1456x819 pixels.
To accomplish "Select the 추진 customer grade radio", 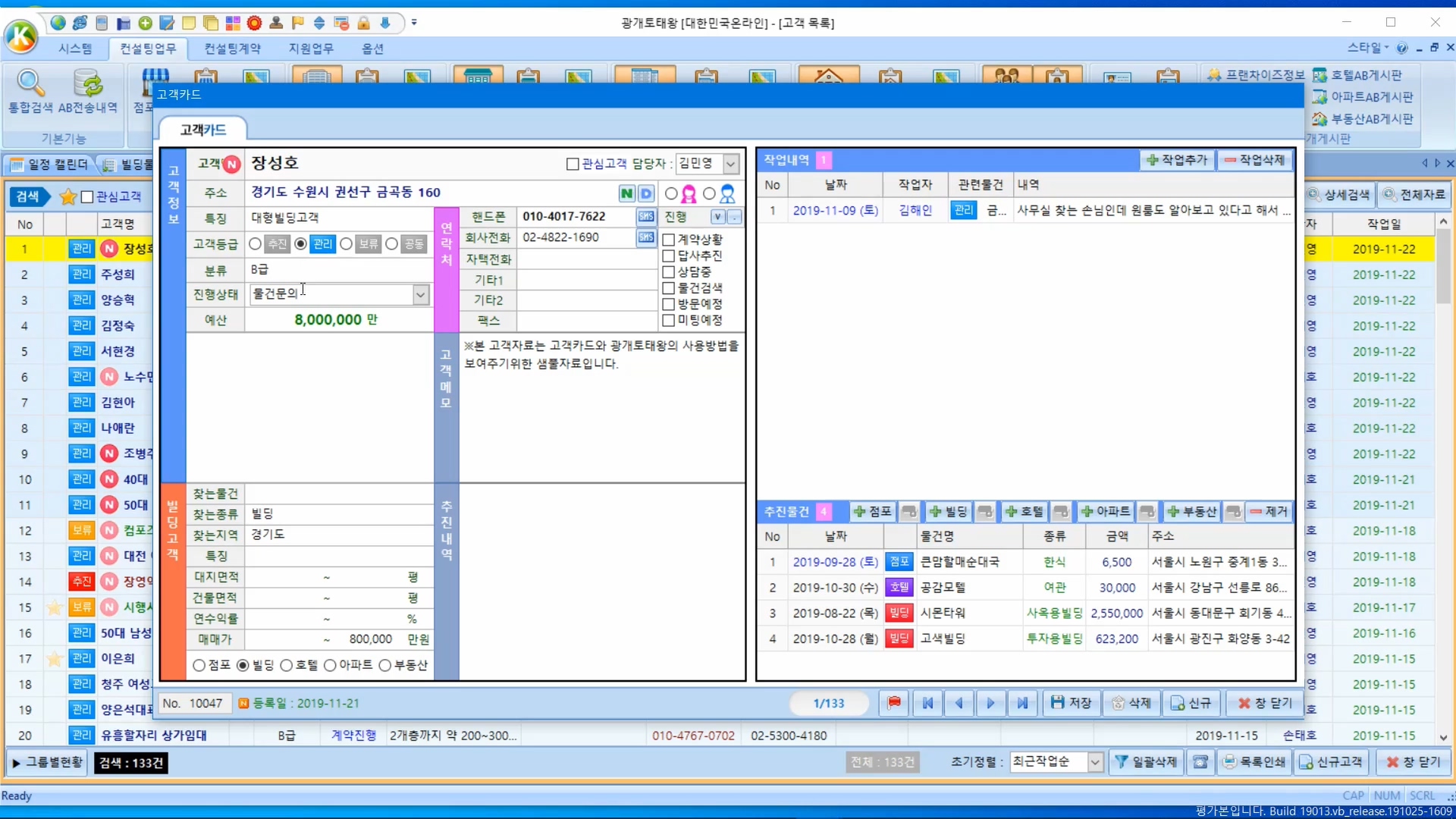I will [x=256, y=244].
